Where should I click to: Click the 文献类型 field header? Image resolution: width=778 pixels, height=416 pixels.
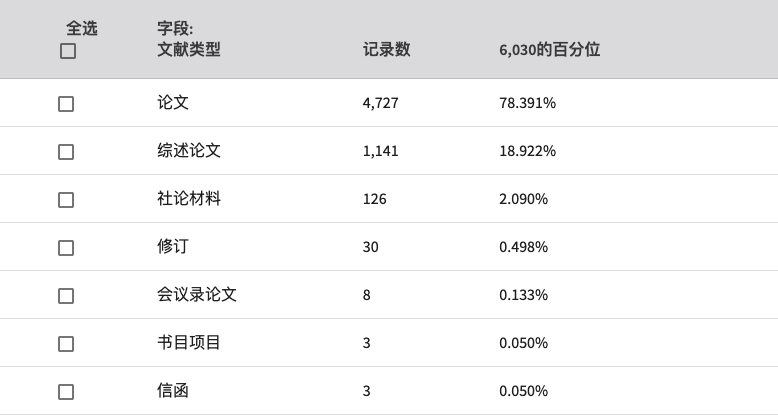point(189,49)
